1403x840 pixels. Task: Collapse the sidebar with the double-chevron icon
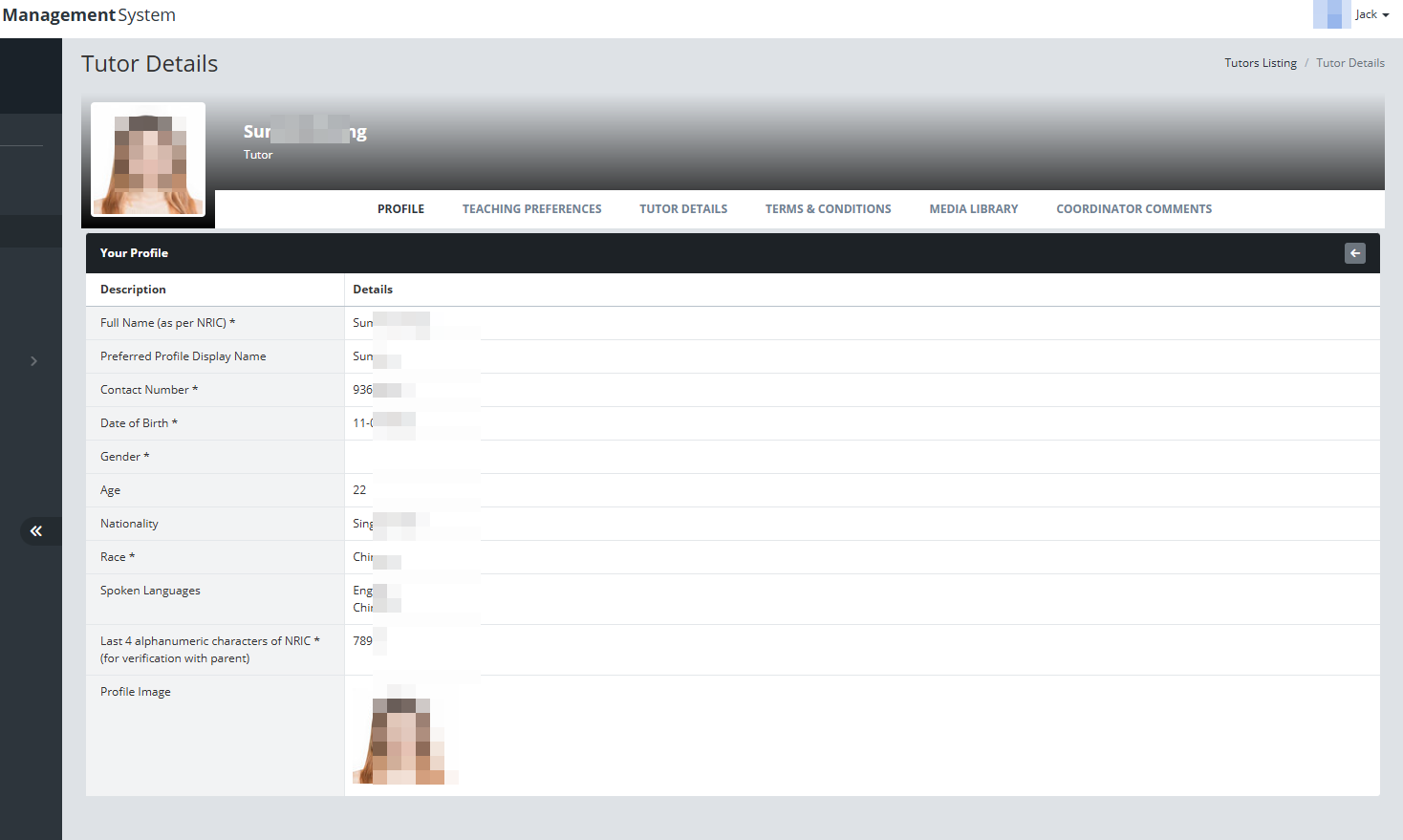(x=36, y=531)
